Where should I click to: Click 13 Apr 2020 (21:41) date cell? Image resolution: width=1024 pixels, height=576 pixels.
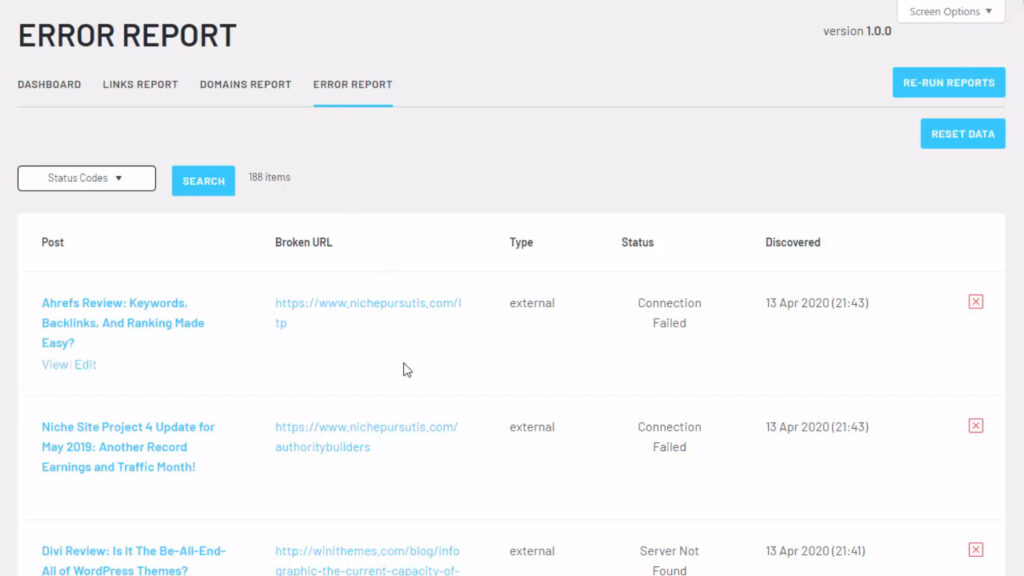pos(816,551)
